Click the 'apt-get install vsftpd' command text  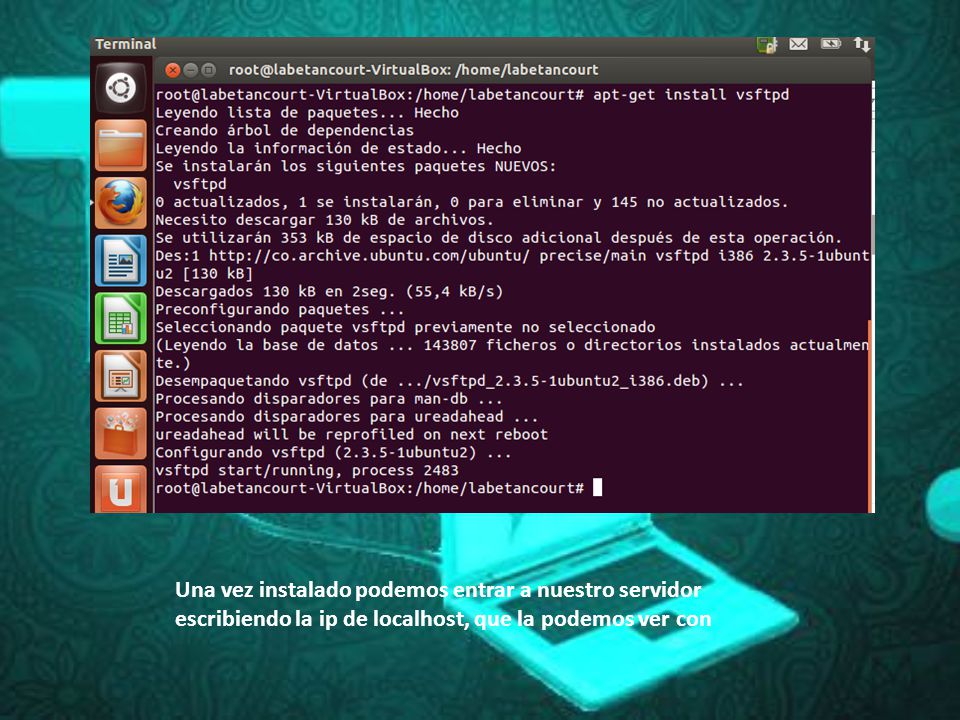(x=691, y=95)
